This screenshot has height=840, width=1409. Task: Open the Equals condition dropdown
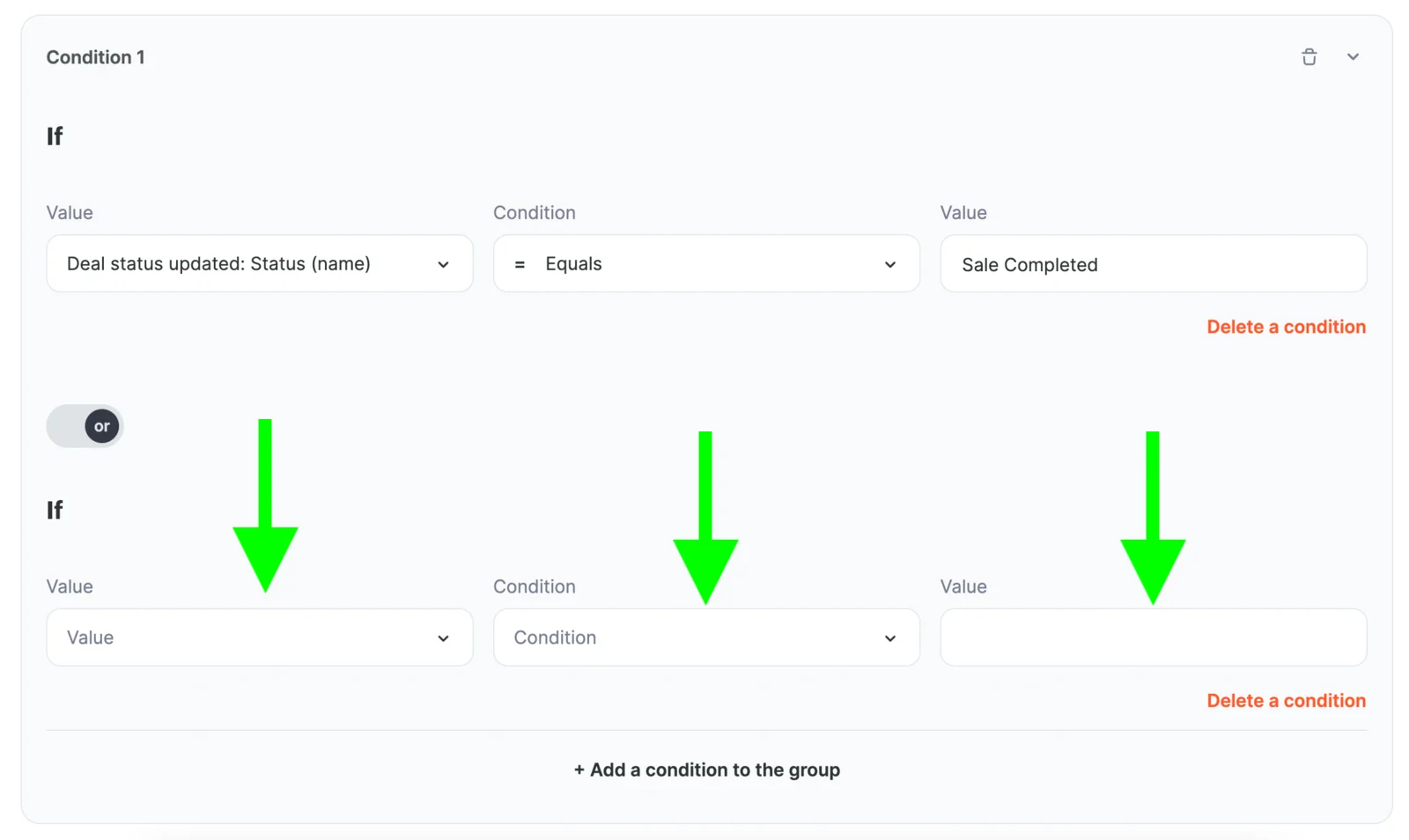(706, 263)
